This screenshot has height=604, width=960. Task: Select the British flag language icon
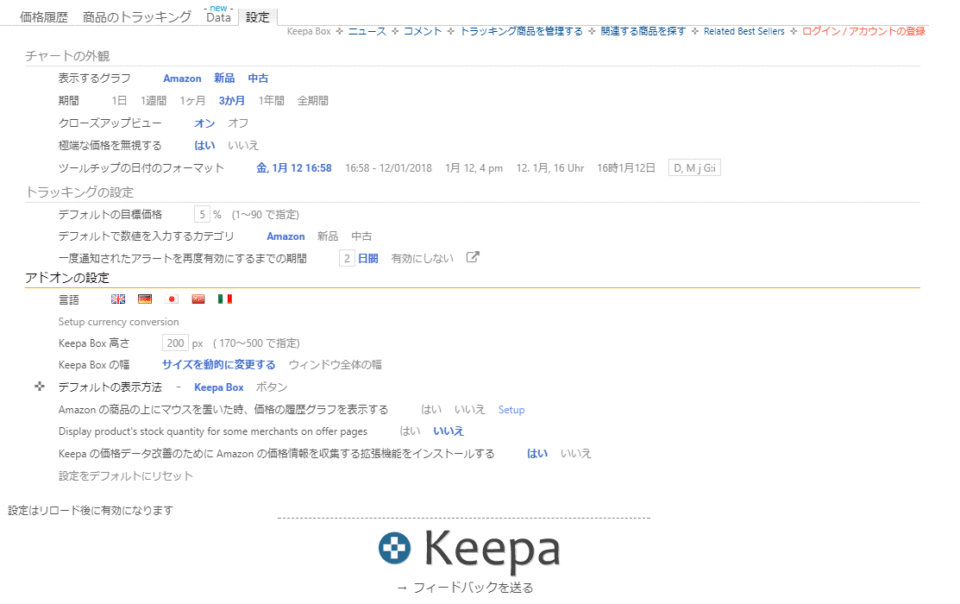118,299
